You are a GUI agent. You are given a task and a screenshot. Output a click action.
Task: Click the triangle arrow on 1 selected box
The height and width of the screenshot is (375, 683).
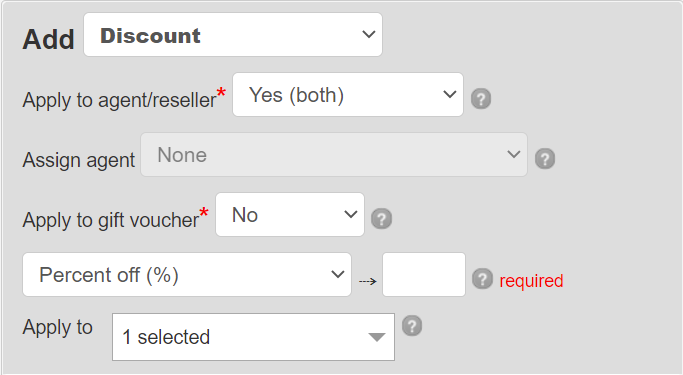coord(376,337)
